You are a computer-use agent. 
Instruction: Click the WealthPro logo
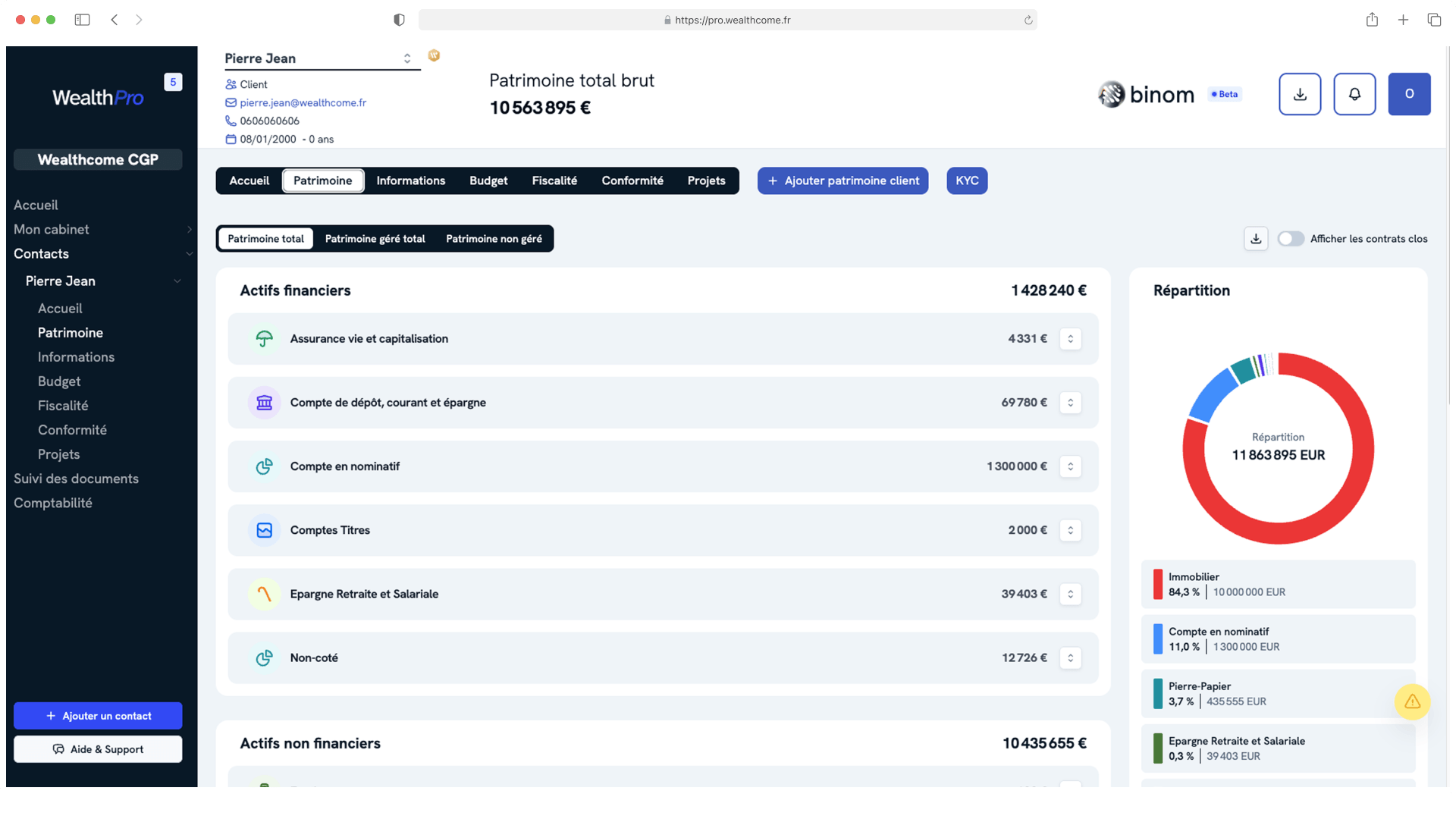(x=98, y=98)
